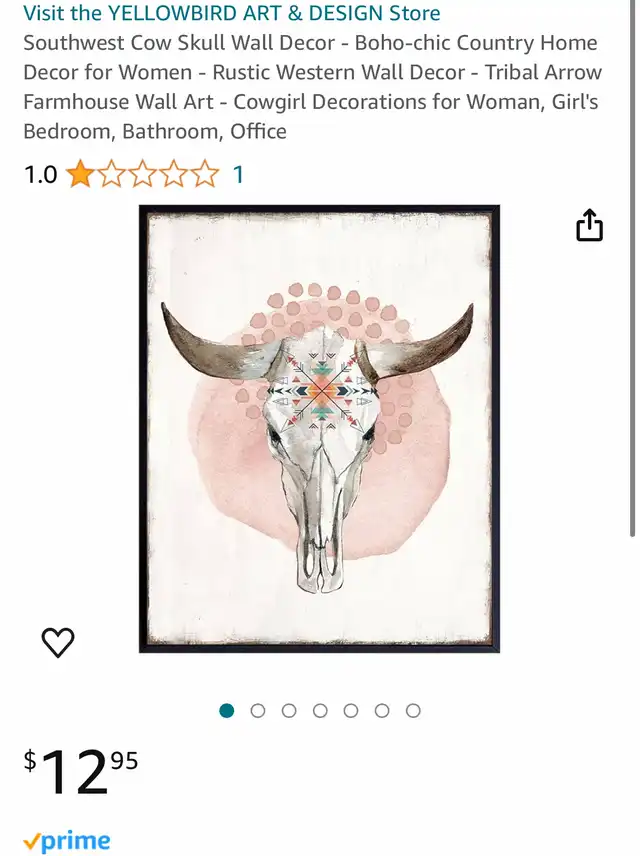Select the fourth image carousel dot
Screen dimensions: 640x856
click(320, 710)
